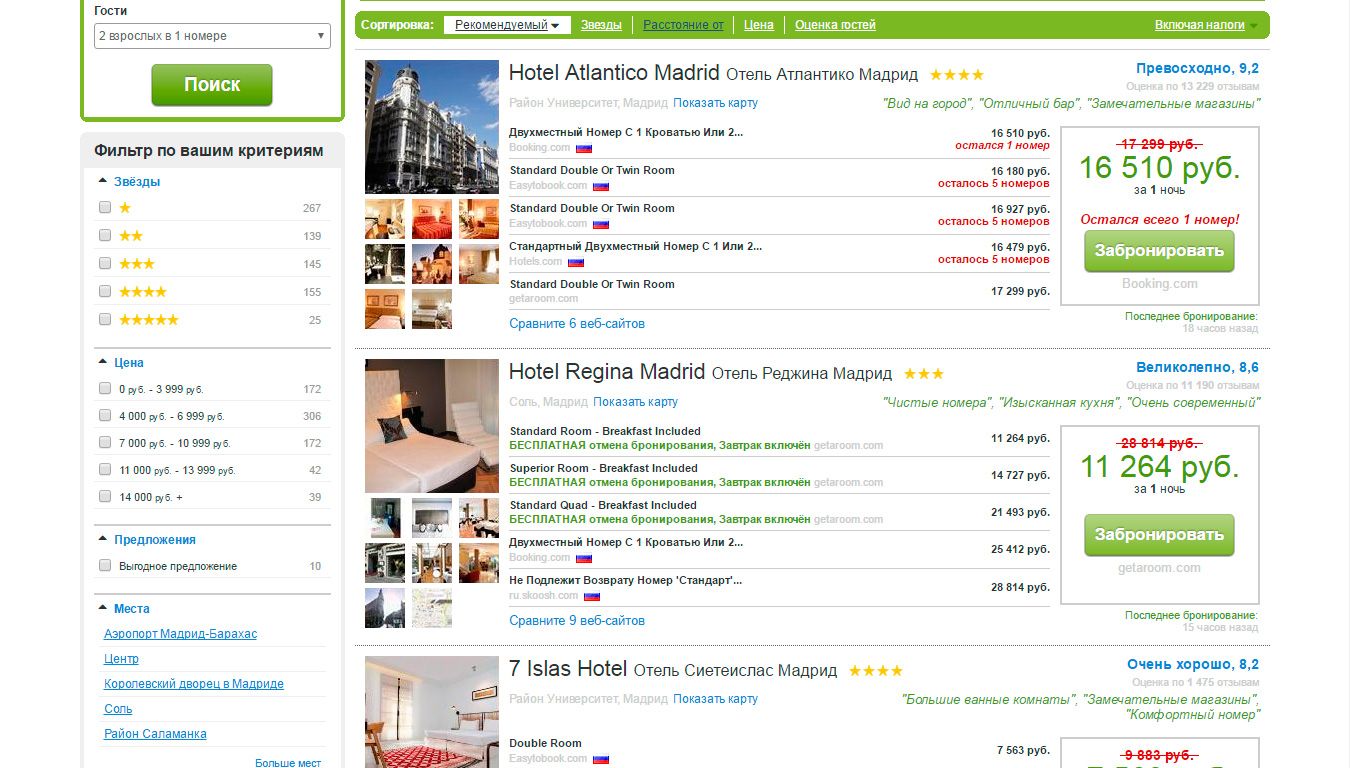Open the guests dropdown '2 взрослых в 1 номере'
The image size is (1350, 768).
coord(212,36)
